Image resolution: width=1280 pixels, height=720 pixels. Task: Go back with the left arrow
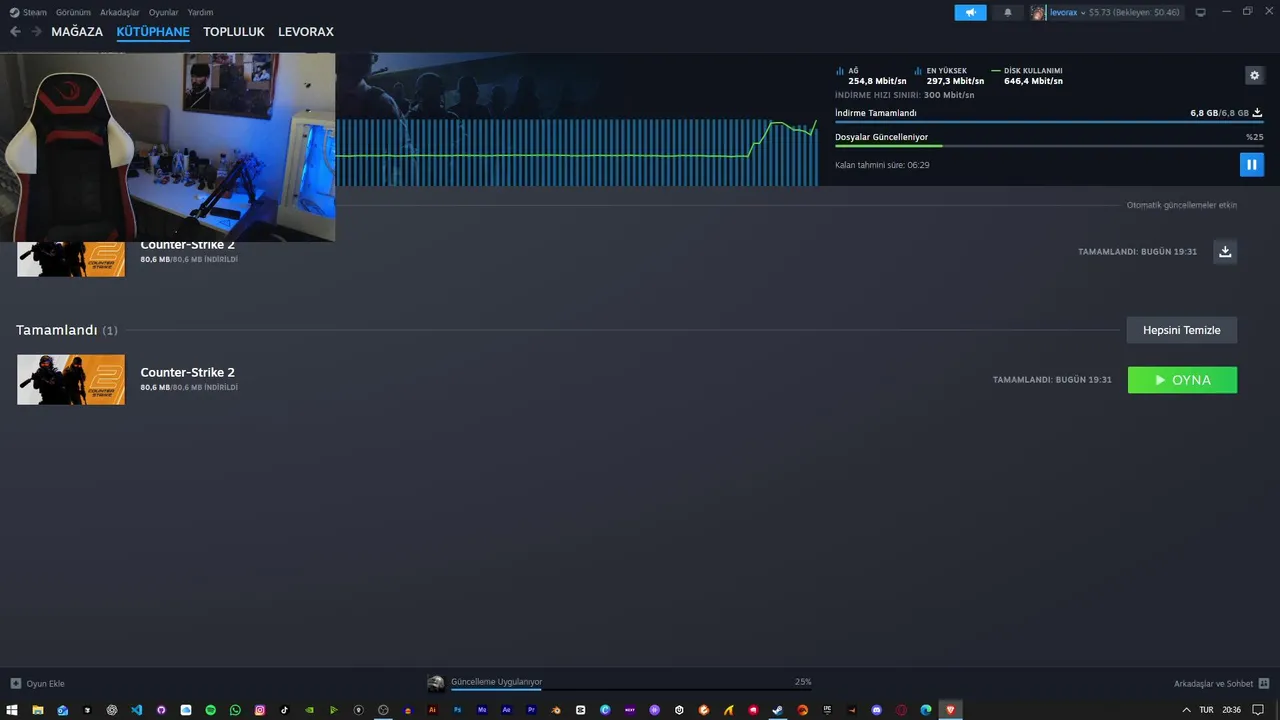pyautogui.click(x=15, y=32)
